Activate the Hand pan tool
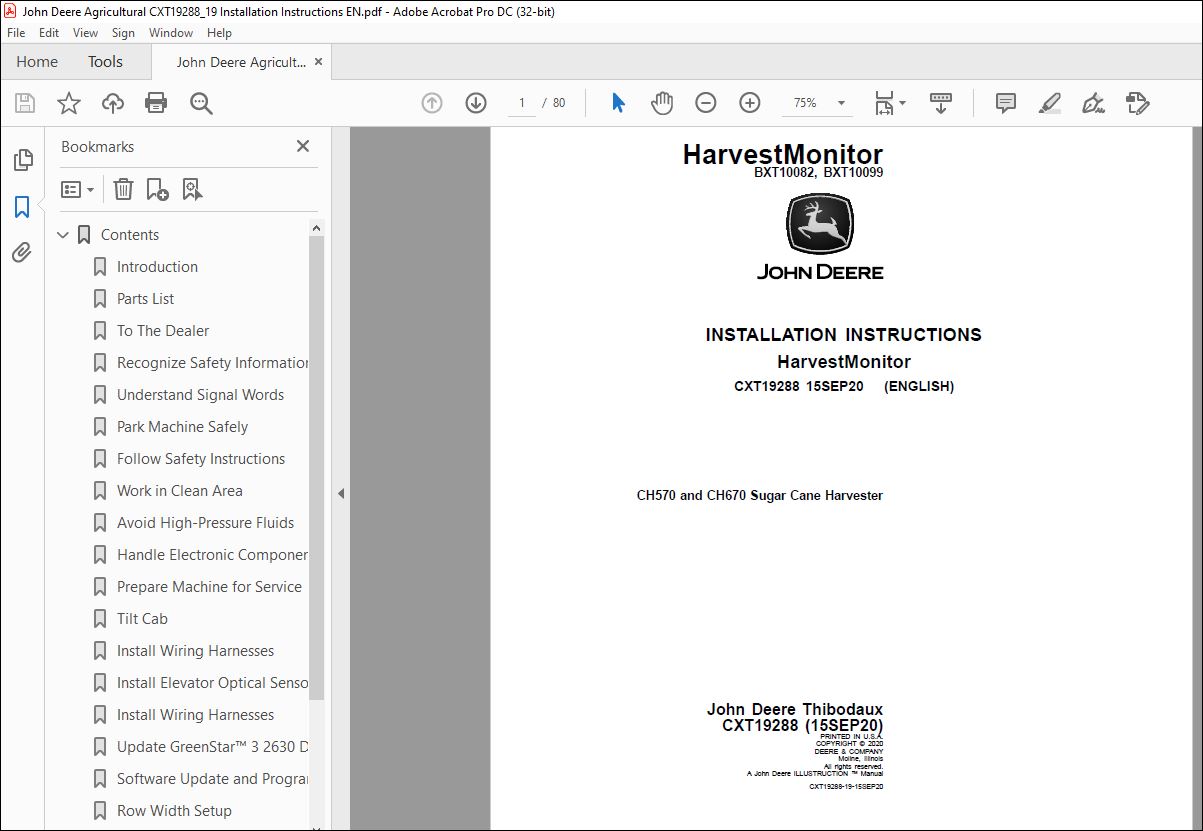The image size is (1203, 831). pyautogui.click(x=662, y=103)
